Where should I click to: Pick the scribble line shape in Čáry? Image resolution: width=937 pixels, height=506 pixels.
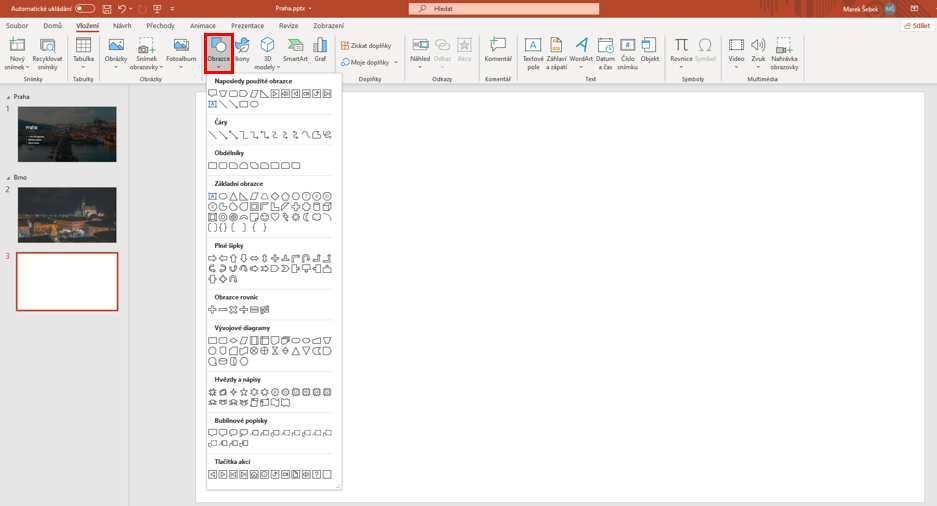(327, 135)
